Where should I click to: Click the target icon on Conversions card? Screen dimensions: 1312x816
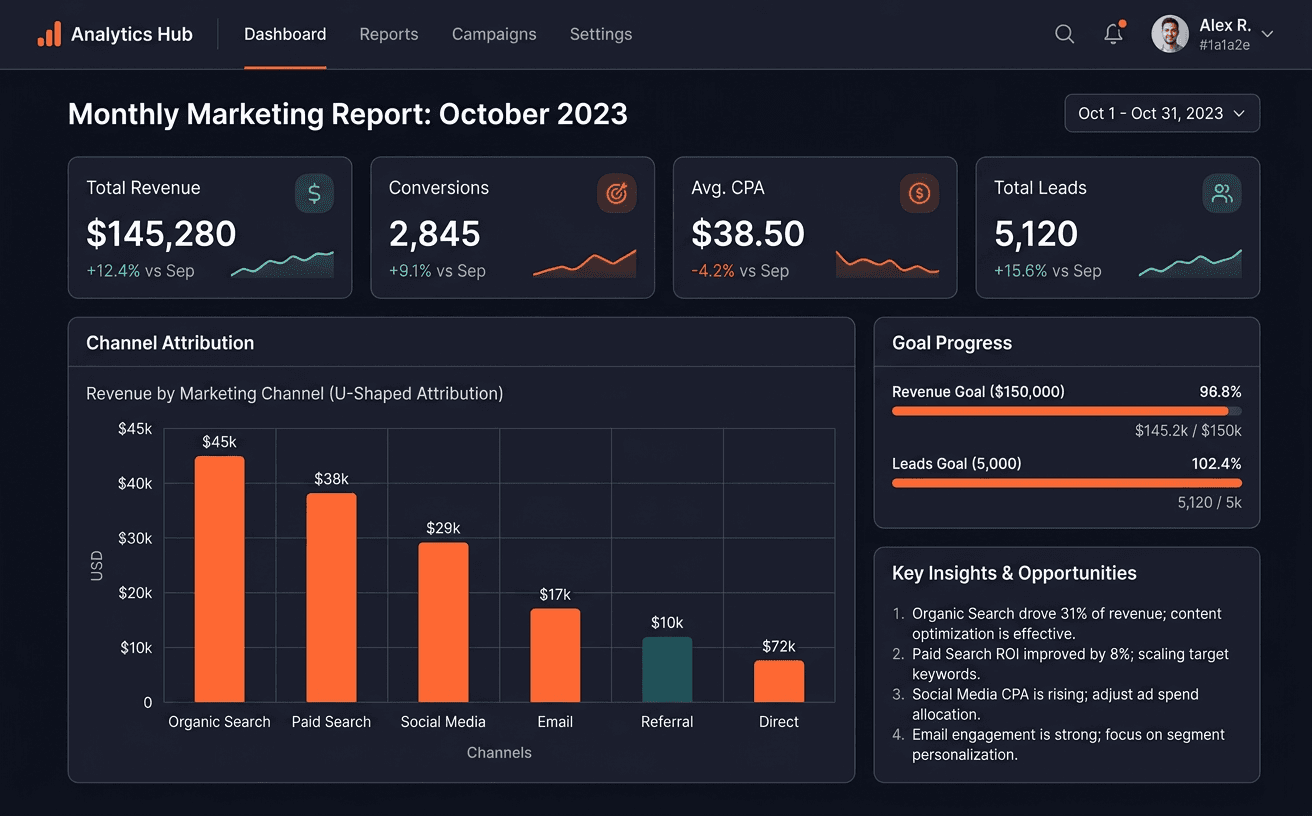pos(617,194)
